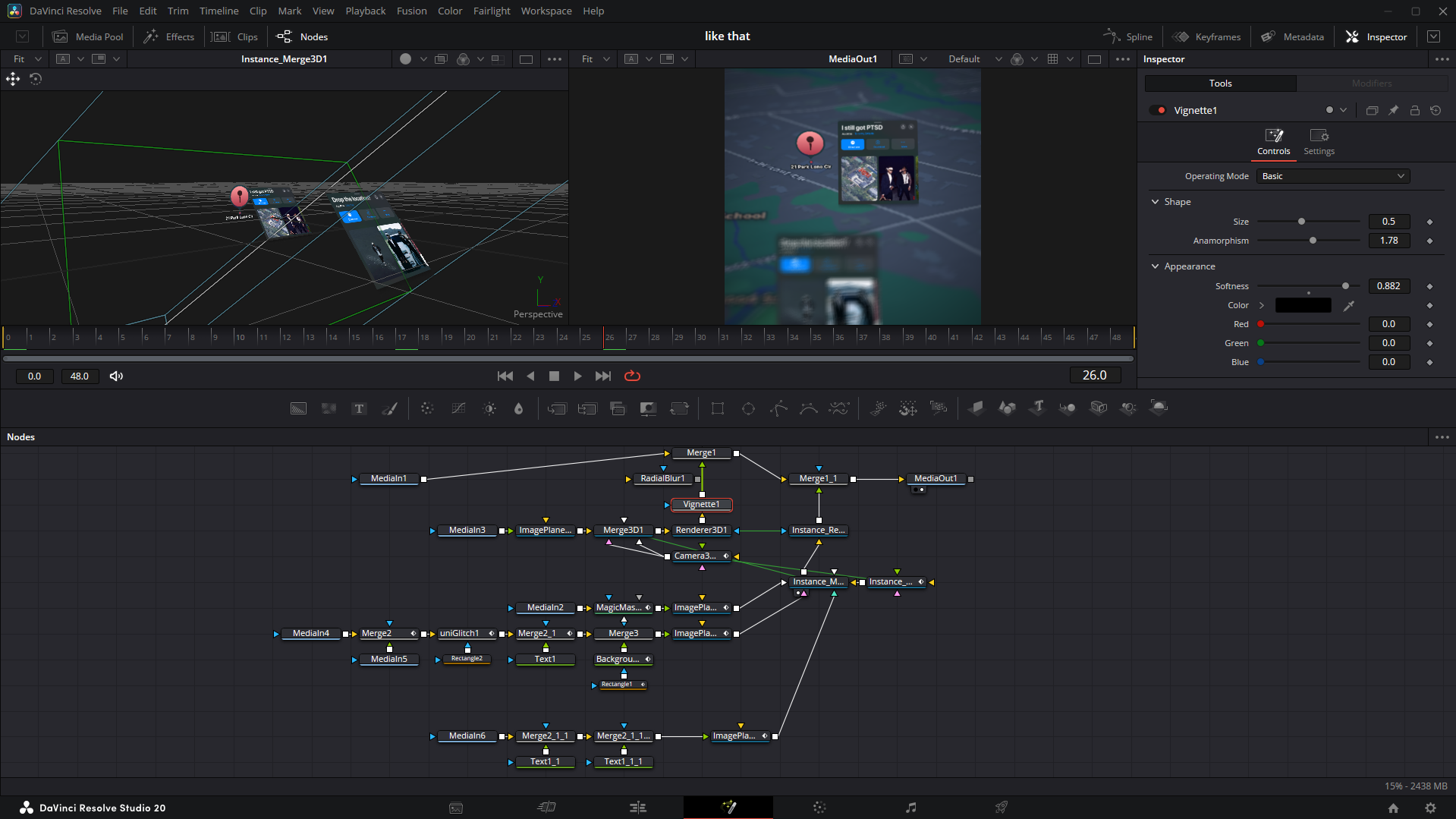The image size is (1456, 819).
Task: Add a Background tool from the toolbar
Action: (298, 408)
